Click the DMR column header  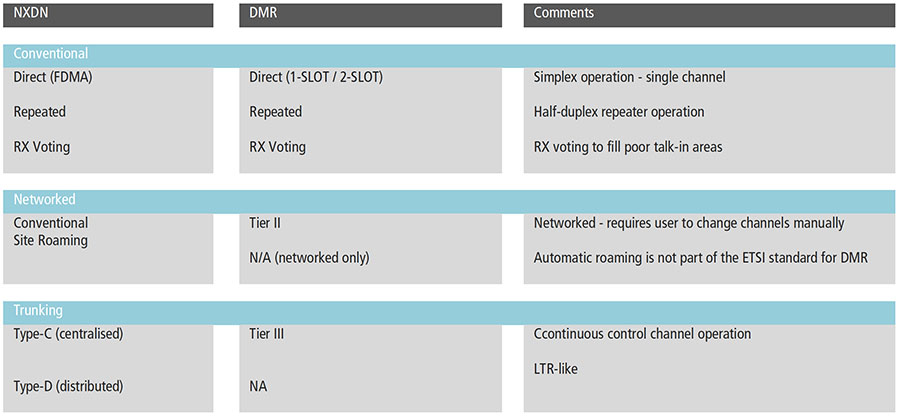click(x=264, y=13)
